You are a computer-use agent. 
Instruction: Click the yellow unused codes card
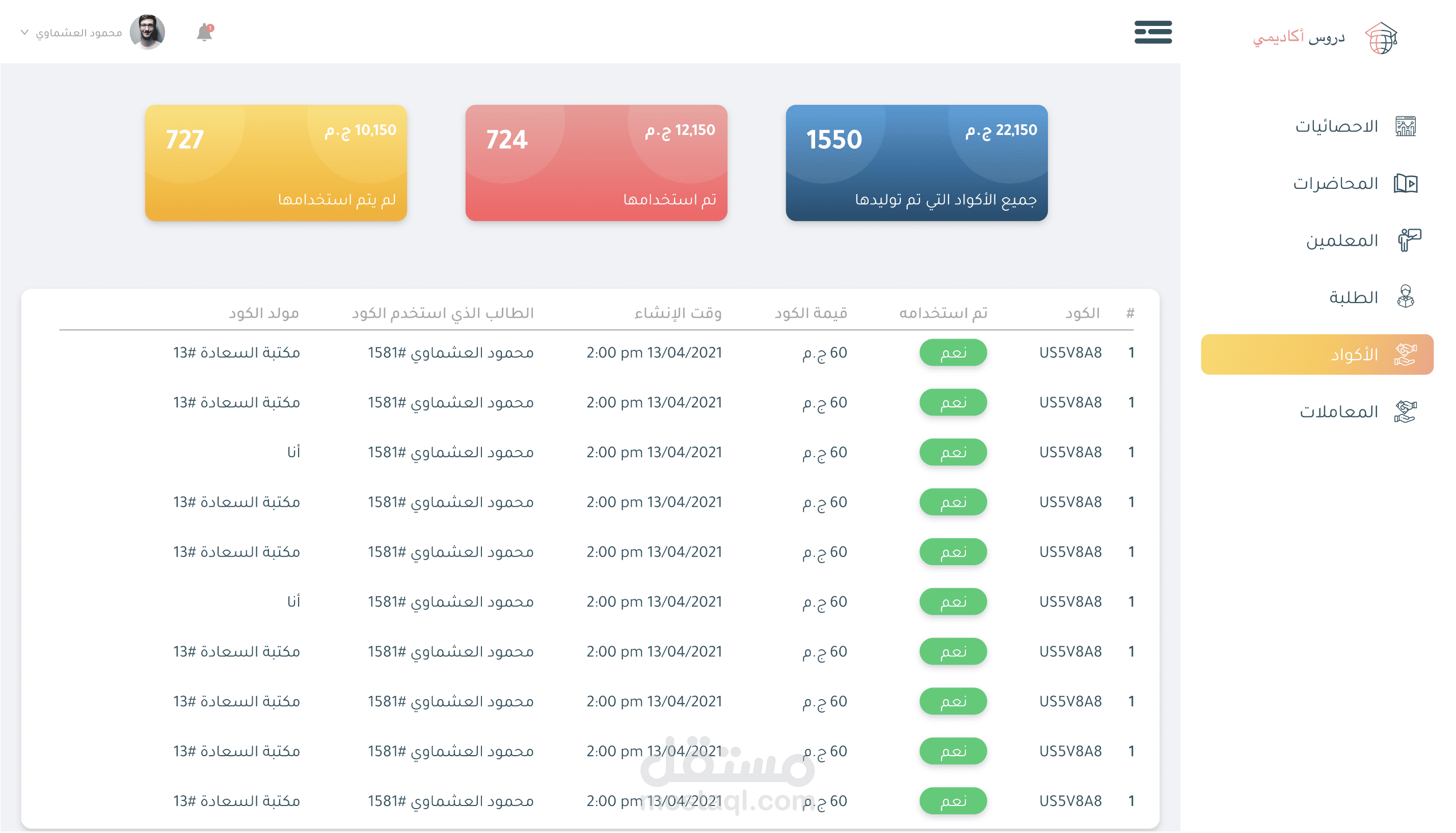coord(275,163)
